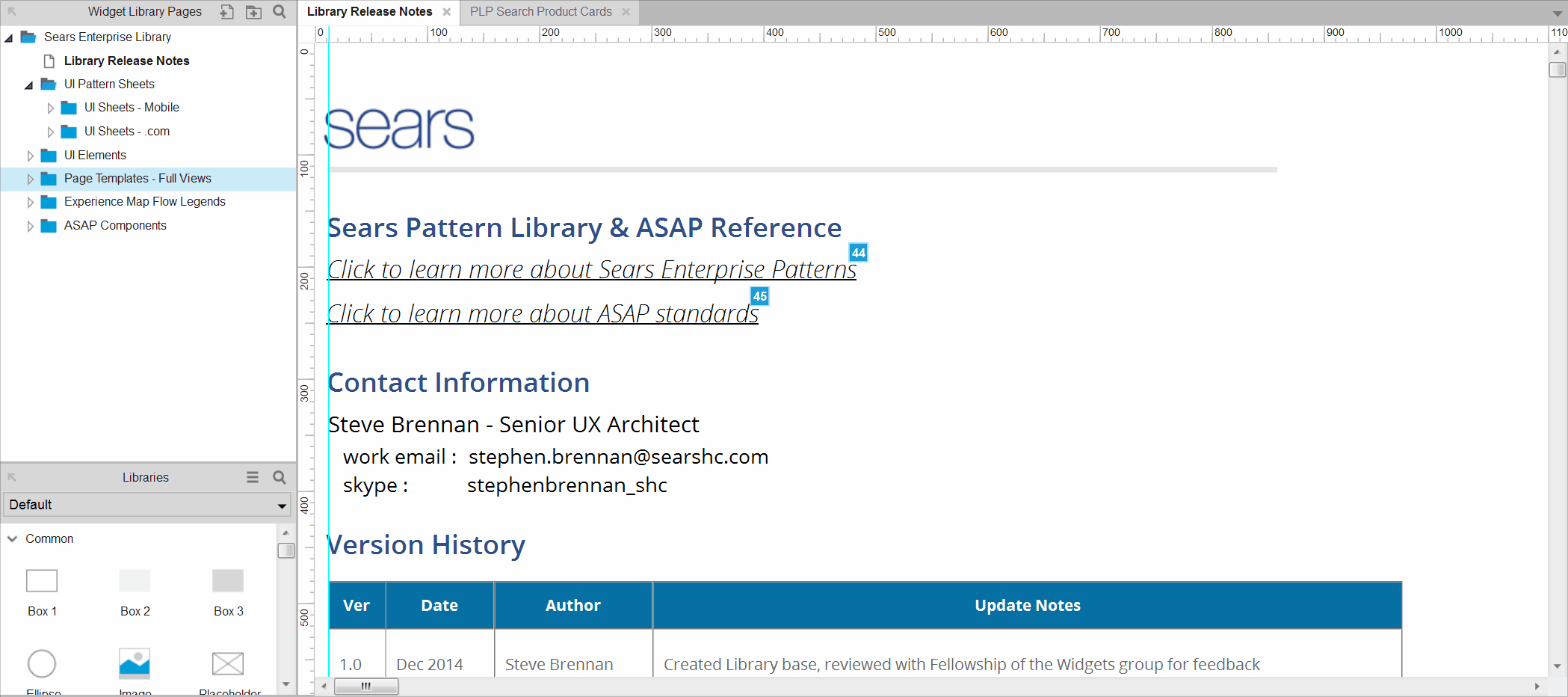Click footnote marker 44 on canvas

pyautogui.click(x=859, y=253)
